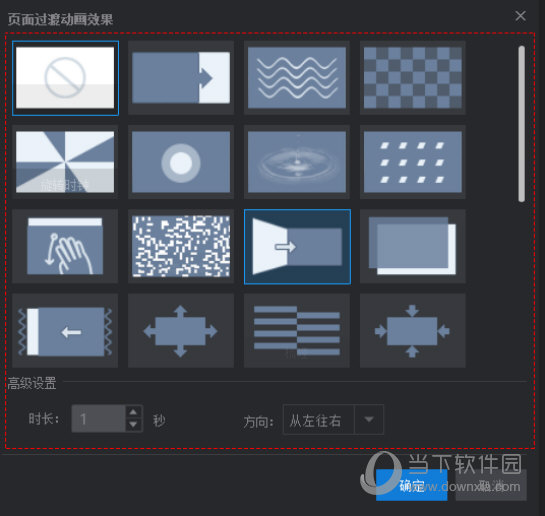Select the horizontal blinds stripes transition
Viewport: 545px width, 516px height.
click(297, 331)
